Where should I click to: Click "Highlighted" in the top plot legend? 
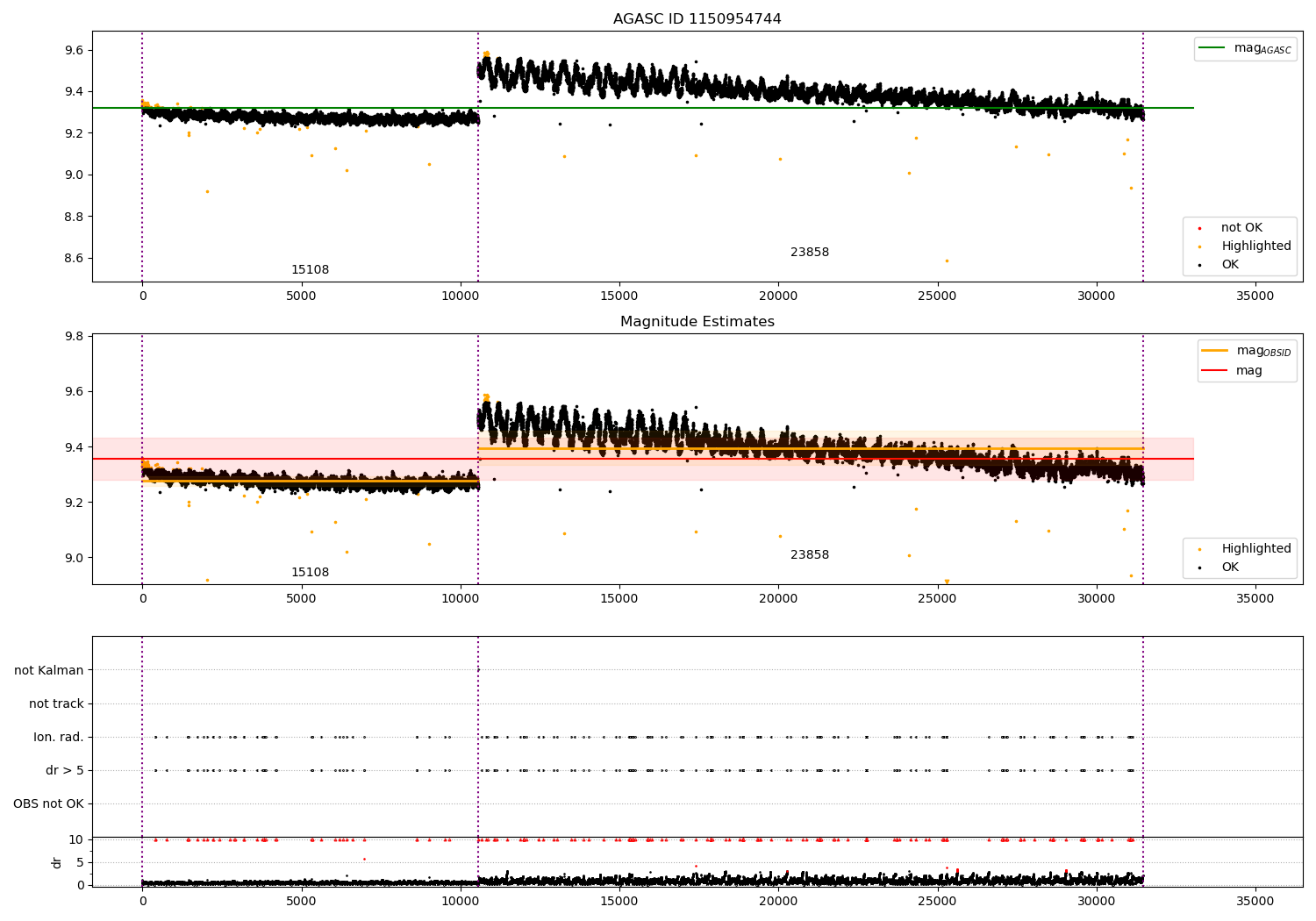coord(1255,246)
